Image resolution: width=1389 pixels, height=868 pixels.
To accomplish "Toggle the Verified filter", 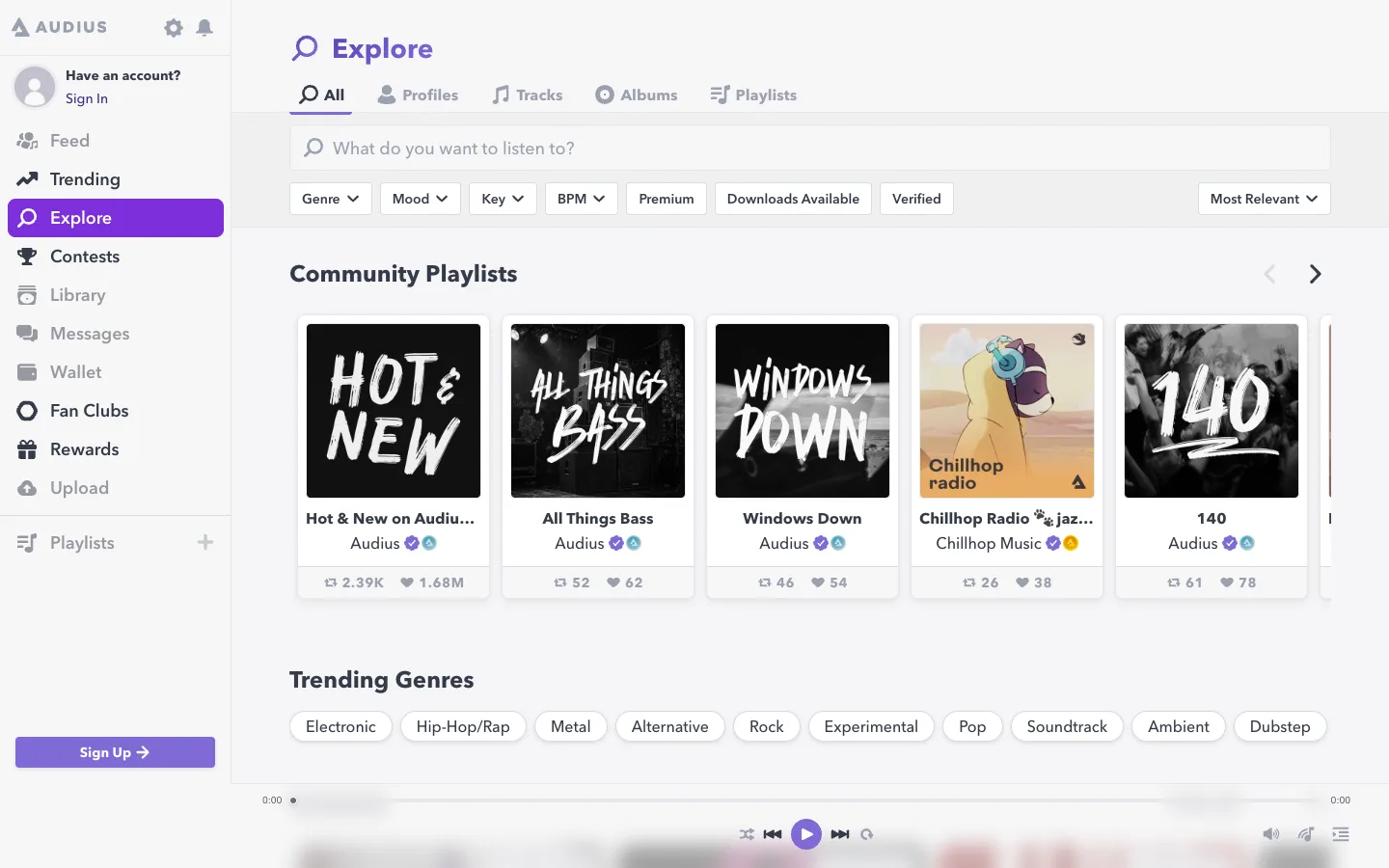I will click(x=916, y=199).
